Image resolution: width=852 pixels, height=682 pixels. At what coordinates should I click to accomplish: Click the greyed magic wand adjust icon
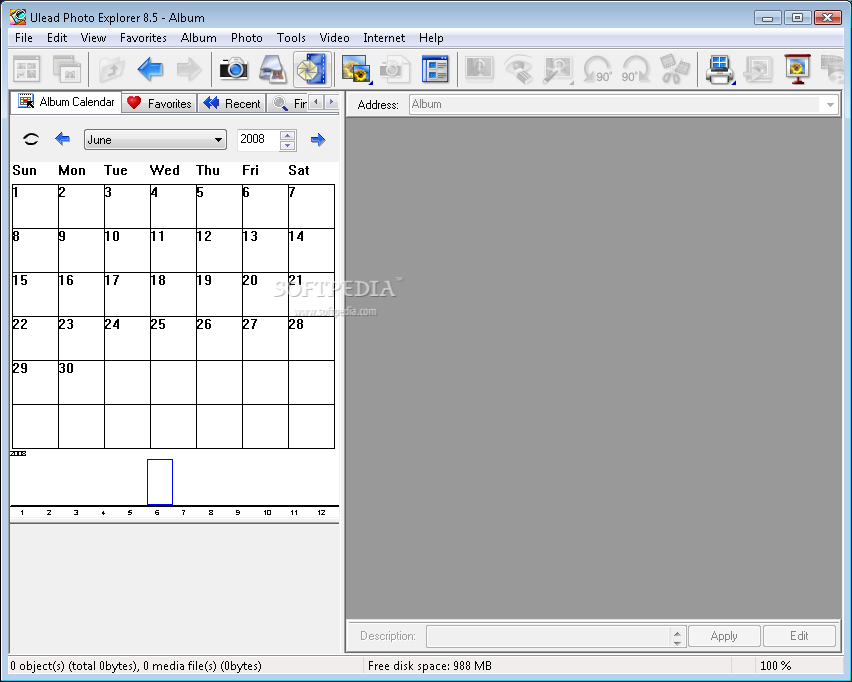[558, 70]
